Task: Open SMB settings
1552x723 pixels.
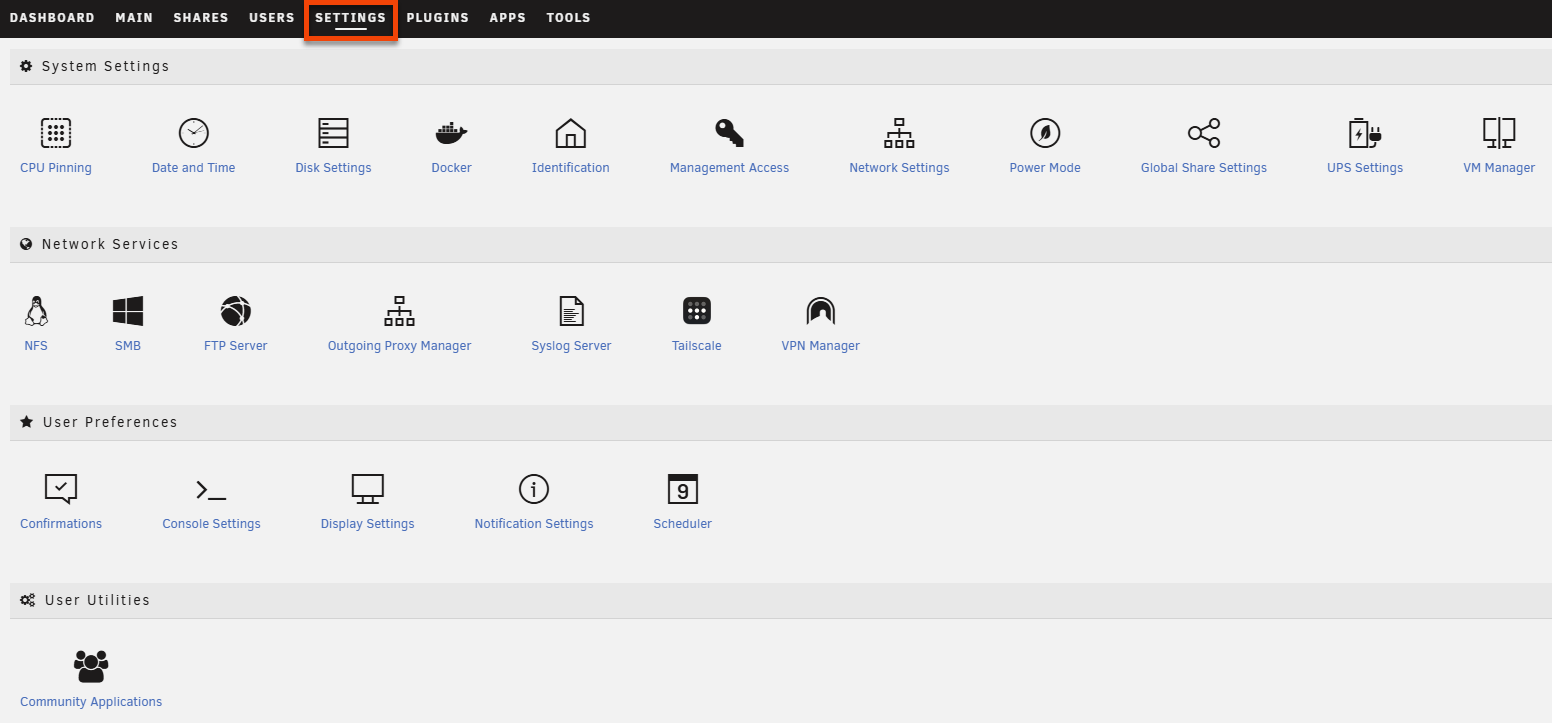Action: (x=128, y=321)
